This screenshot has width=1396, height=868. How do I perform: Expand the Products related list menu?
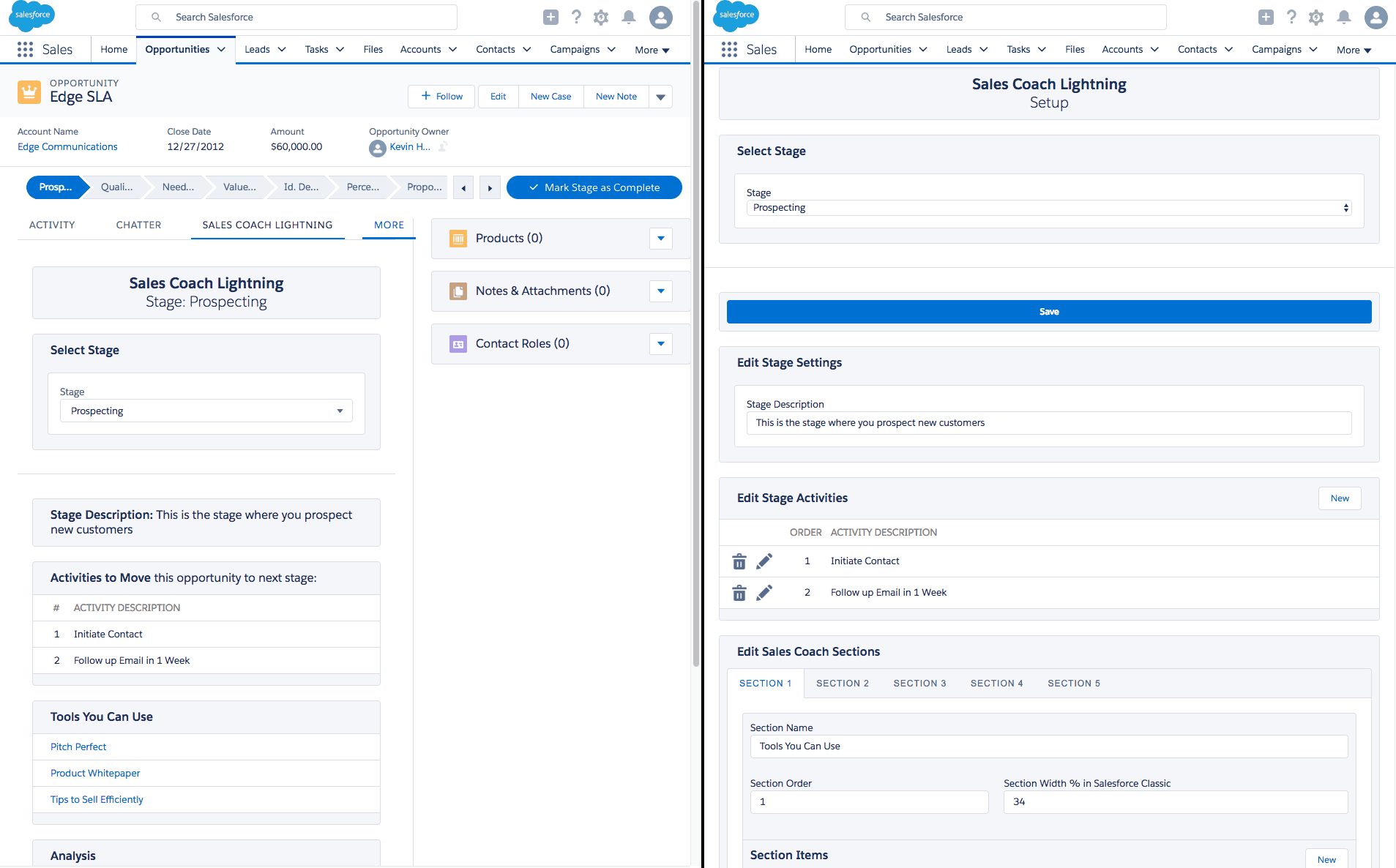[x=660, y=239]
